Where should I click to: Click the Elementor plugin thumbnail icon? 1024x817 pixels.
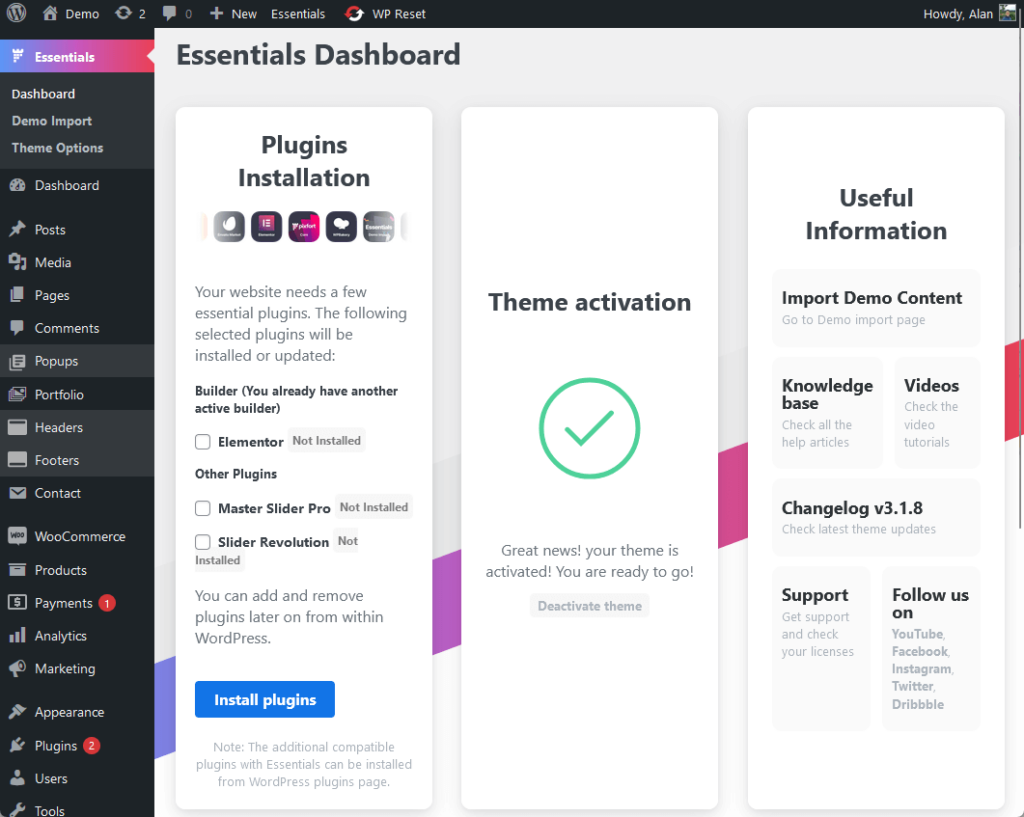coord(266,227)
